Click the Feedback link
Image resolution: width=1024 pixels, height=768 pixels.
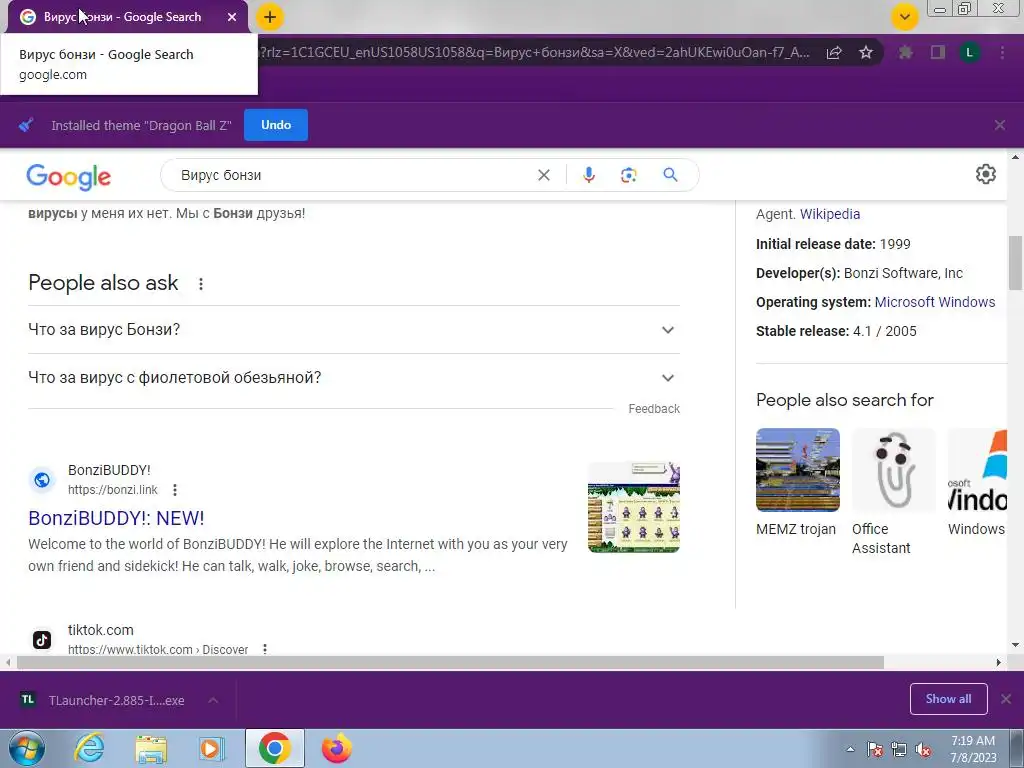pyautogui.click(x=654, y=409)
